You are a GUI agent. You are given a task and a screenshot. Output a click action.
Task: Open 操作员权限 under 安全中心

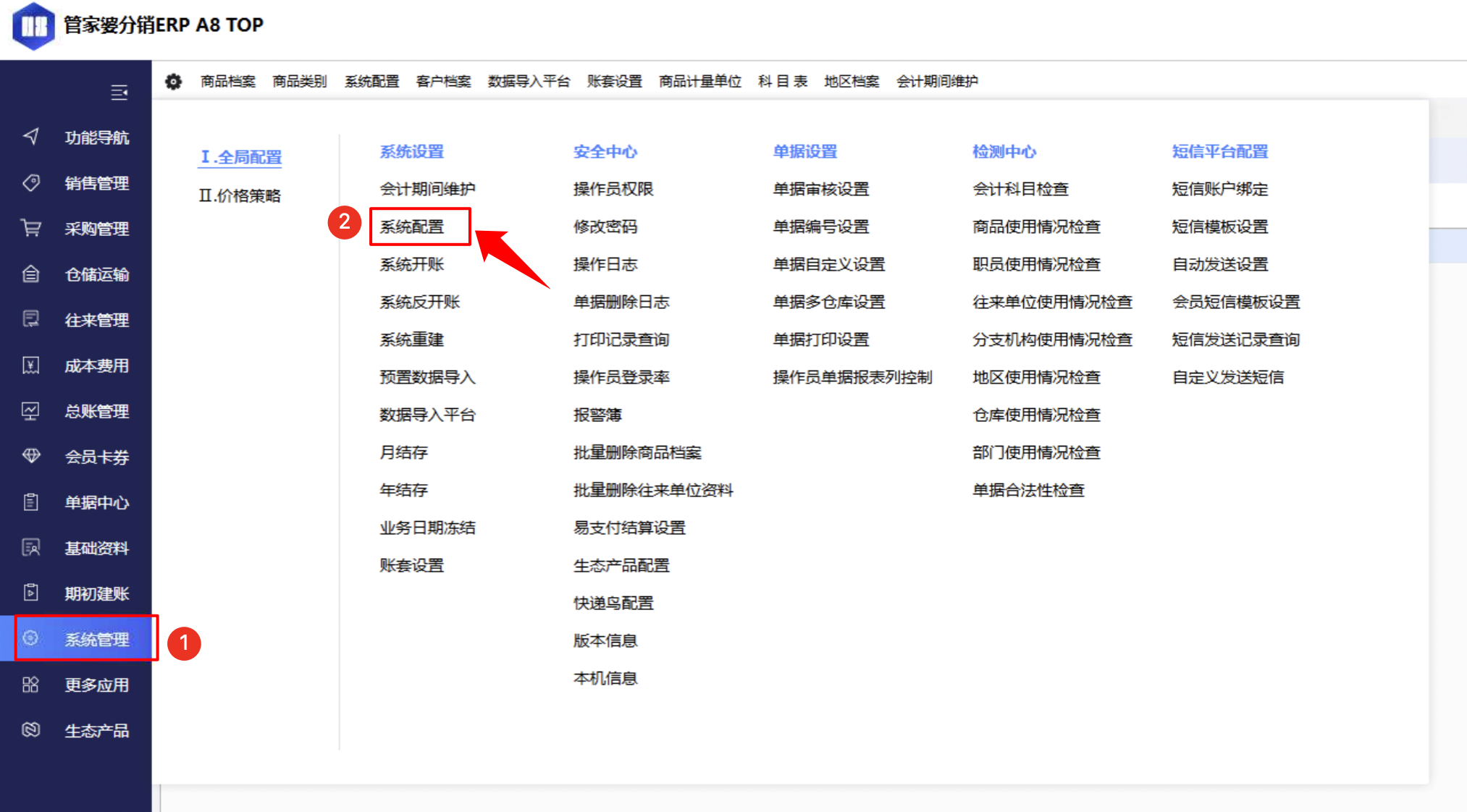click(x=613, y=189)
